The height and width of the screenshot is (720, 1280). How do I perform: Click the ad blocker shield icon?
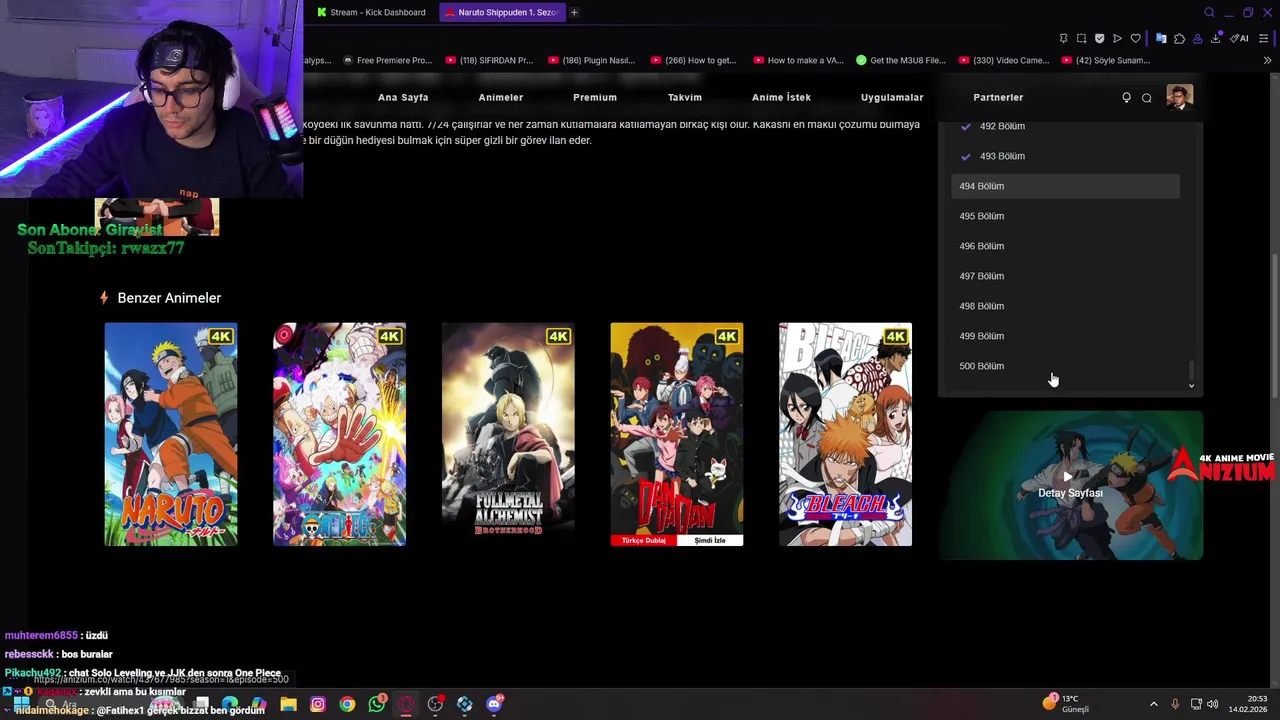[x=1099, y=38]
